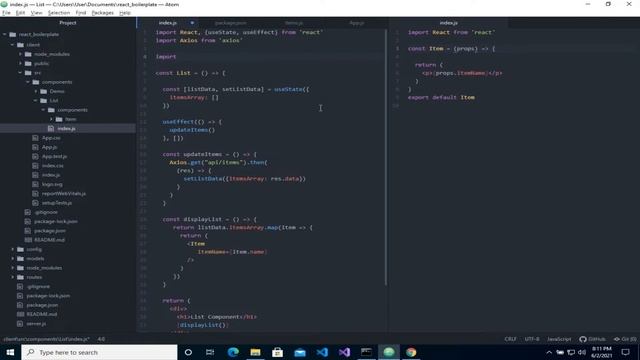Open Microsoft Store from the taskbar
640x360 pixels.
(278, 352)
